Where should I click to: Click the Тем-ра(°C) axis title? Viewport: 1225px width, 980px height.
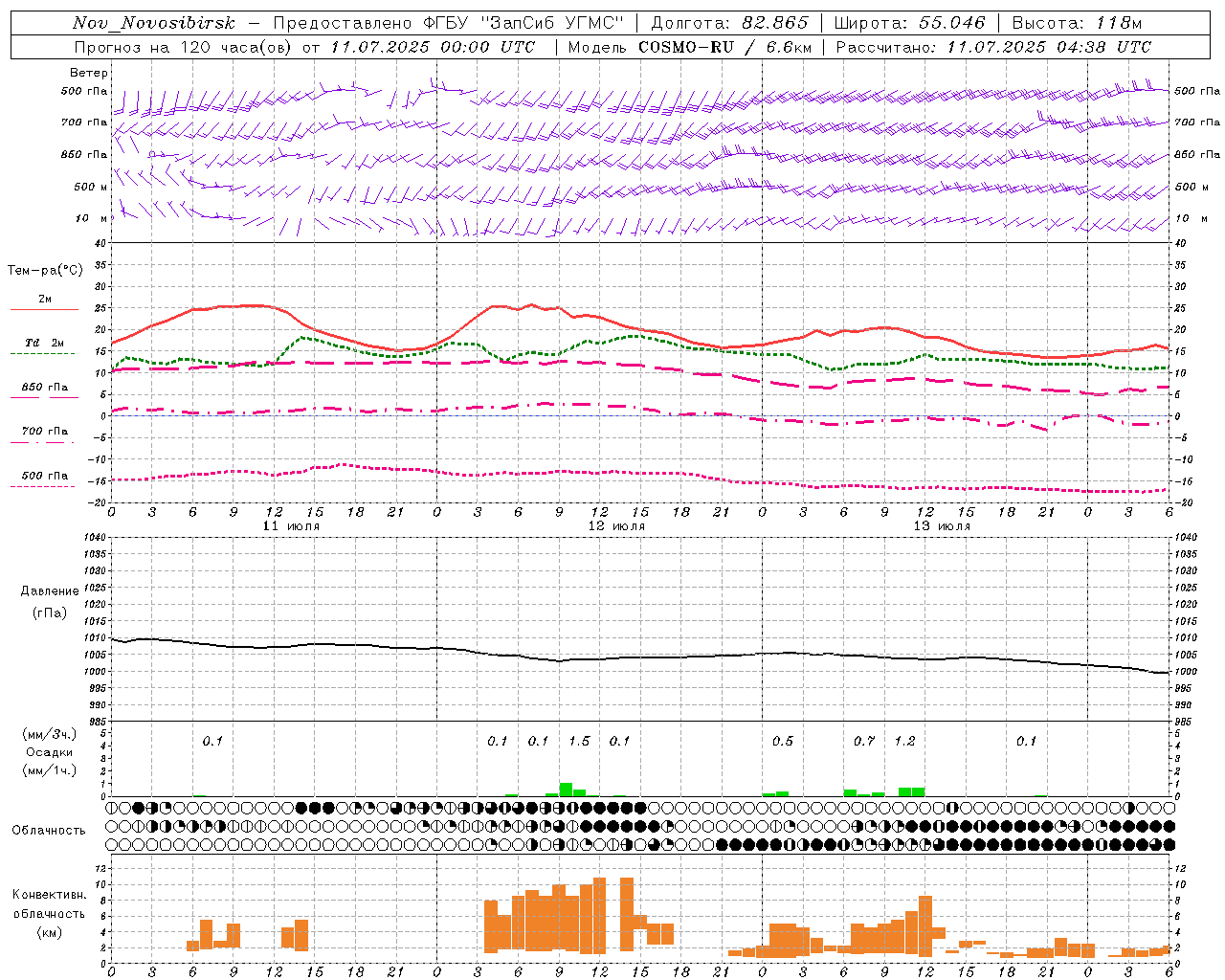point(45,271)
